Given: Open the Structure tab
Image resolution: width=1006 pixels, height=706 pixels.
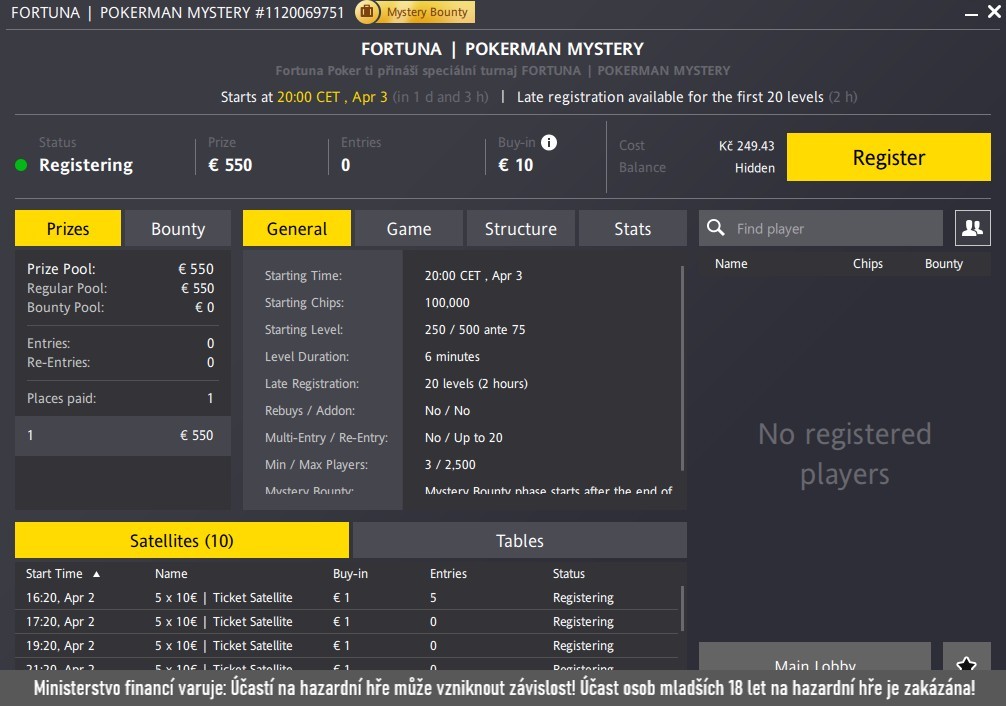Looking at the screenshot, I should [520, 229].
